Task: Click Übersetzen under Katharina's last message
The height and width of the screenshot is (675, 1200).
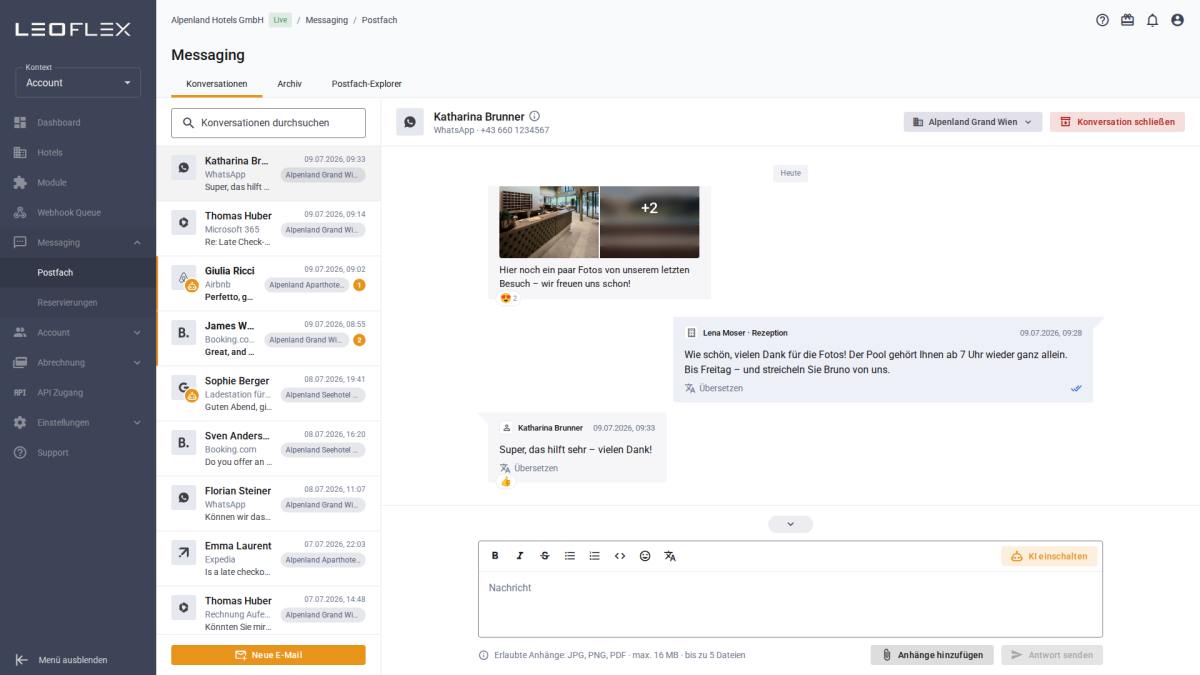Action: tap(528, 468)
